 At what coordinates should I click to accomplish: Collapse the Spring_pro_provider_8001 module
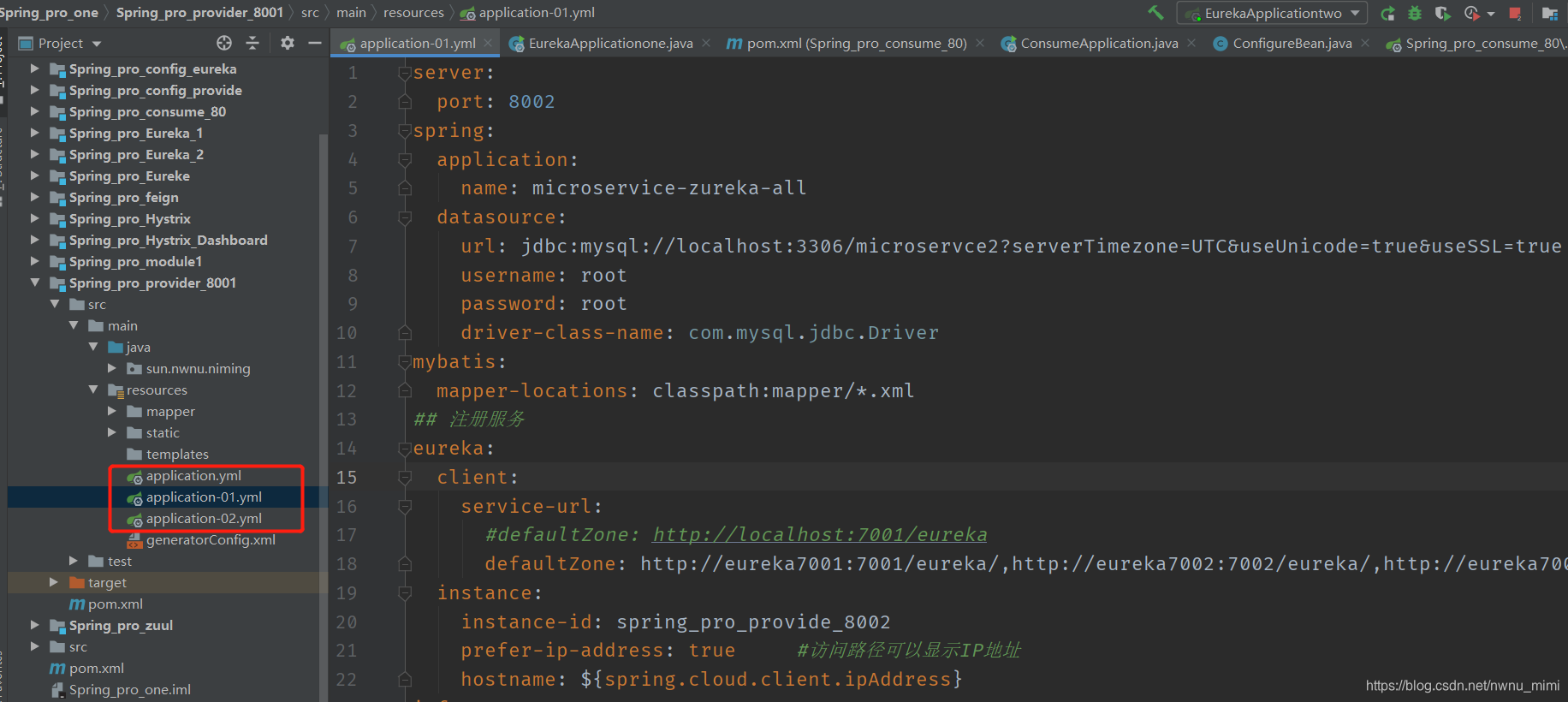click(x=34, y=283)
